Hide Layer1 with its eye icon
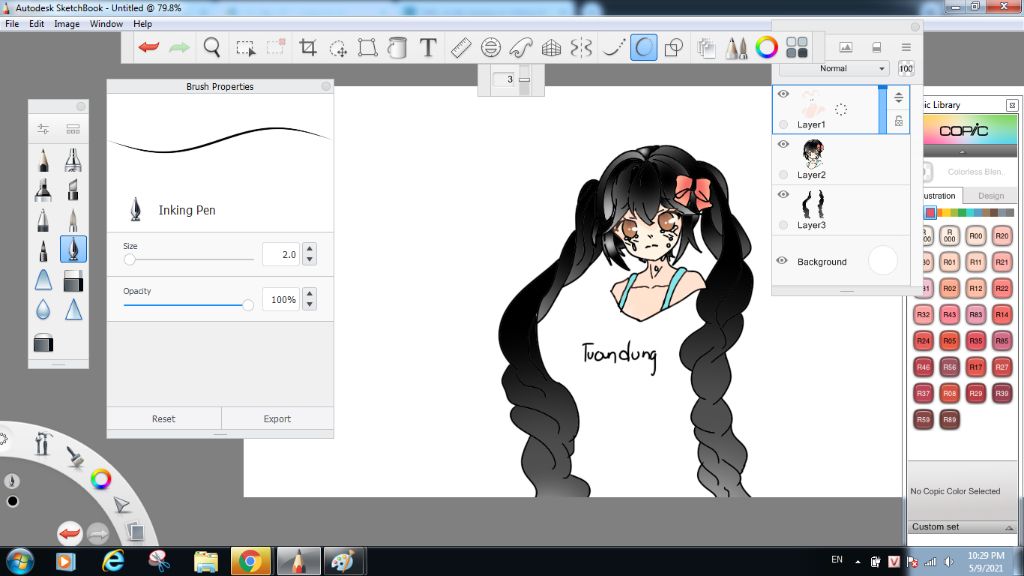1024x576 pixels. pyautogui.click(x=783, y=94)
